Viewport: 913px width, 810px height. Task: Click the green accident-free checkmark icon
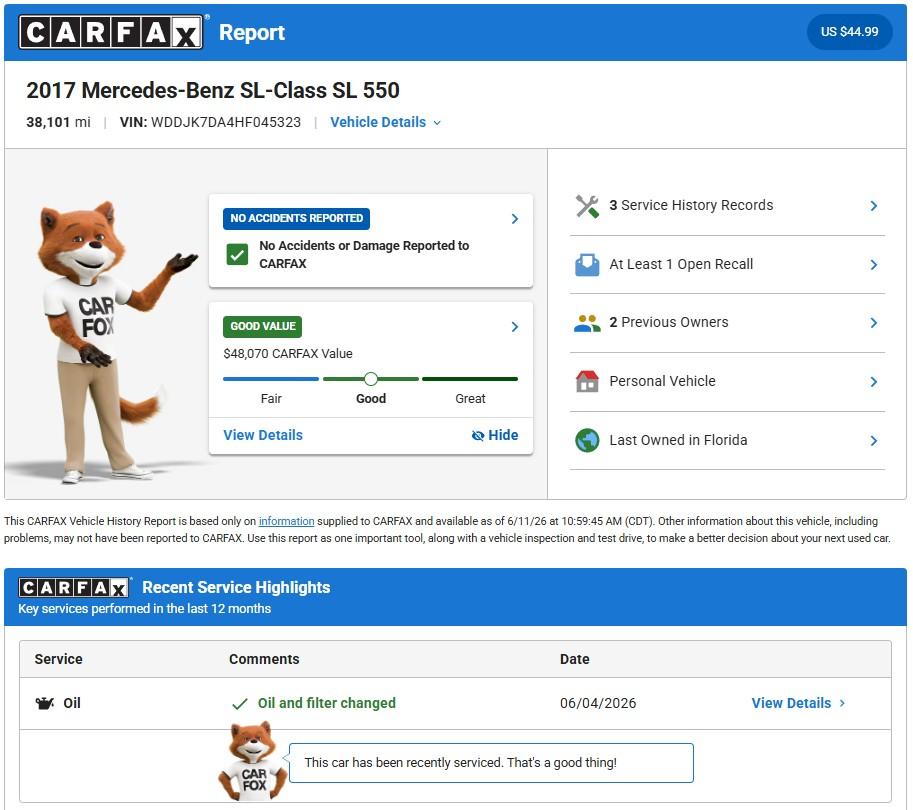[x=237, y=254]
